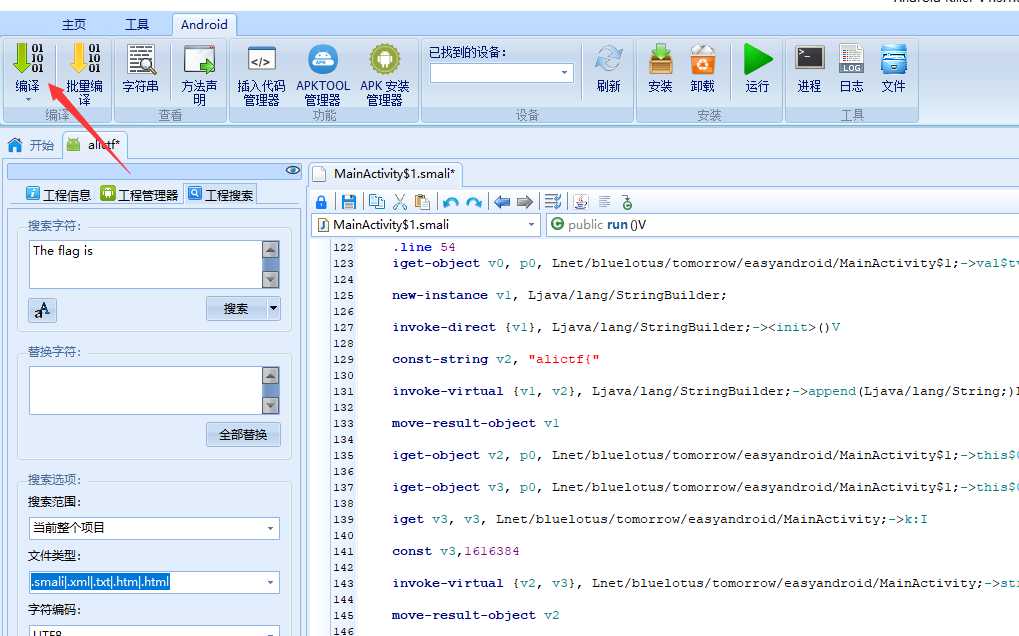Open 工程信息 panel tab
Viewport: 1019px width, 636px height.
tap(58, 194)
